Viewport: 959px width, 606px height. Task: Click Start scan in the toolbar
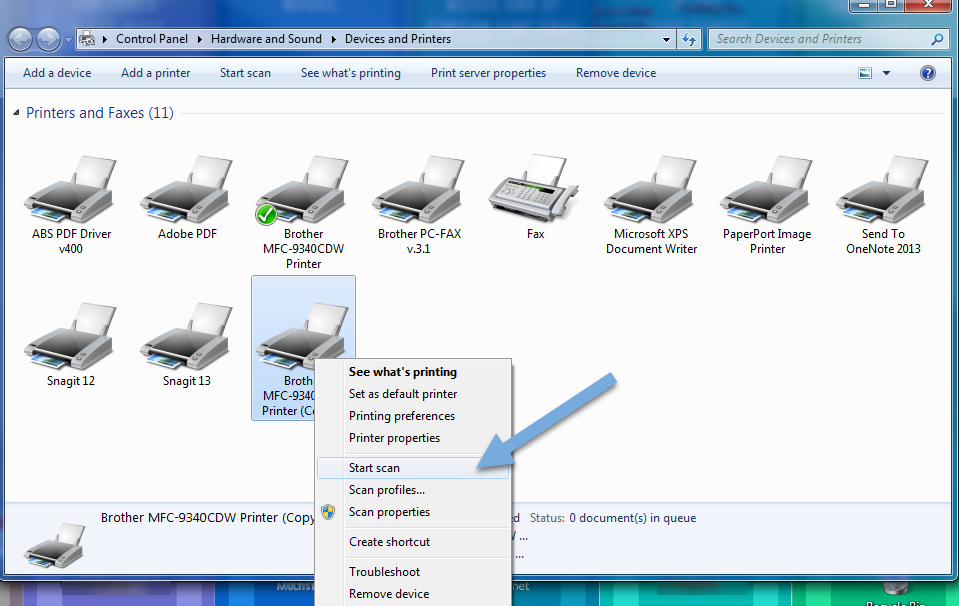245,73
